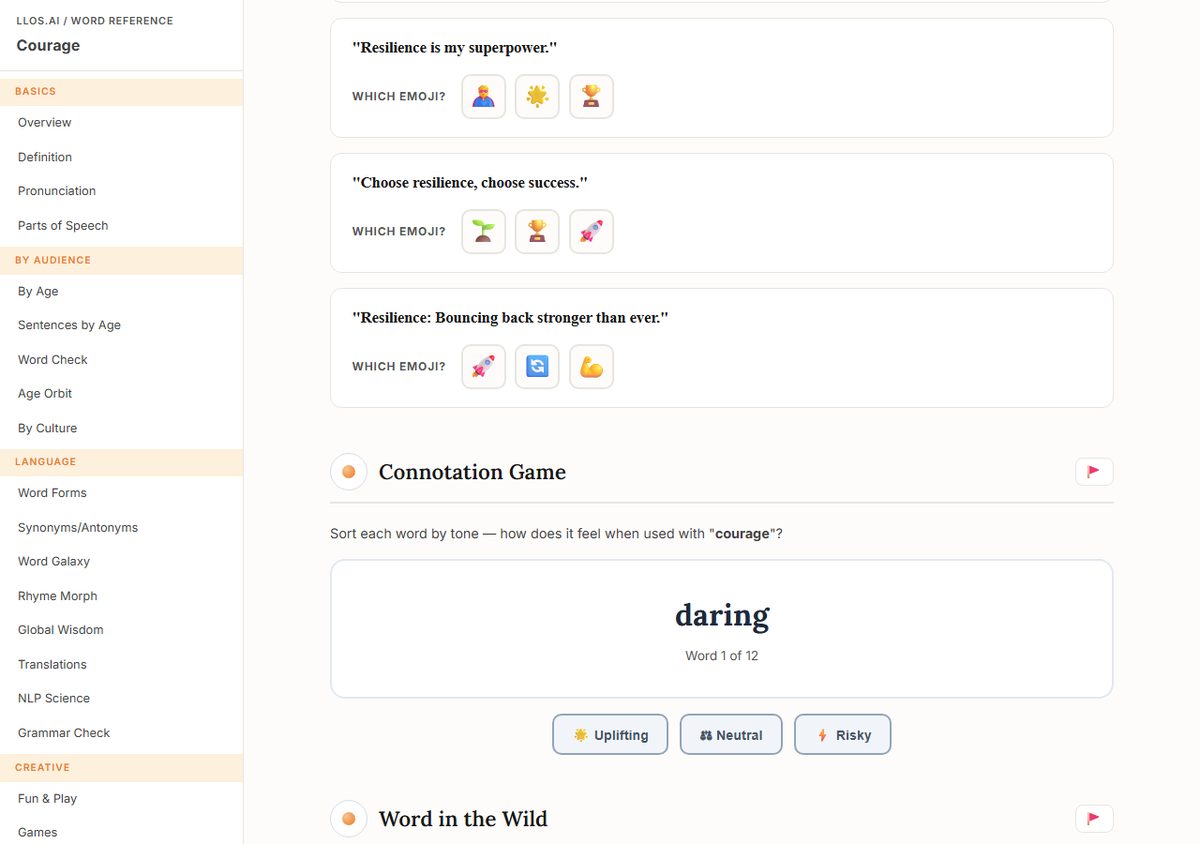Flag the Connotation Game section

click(x=1094, y=472)
